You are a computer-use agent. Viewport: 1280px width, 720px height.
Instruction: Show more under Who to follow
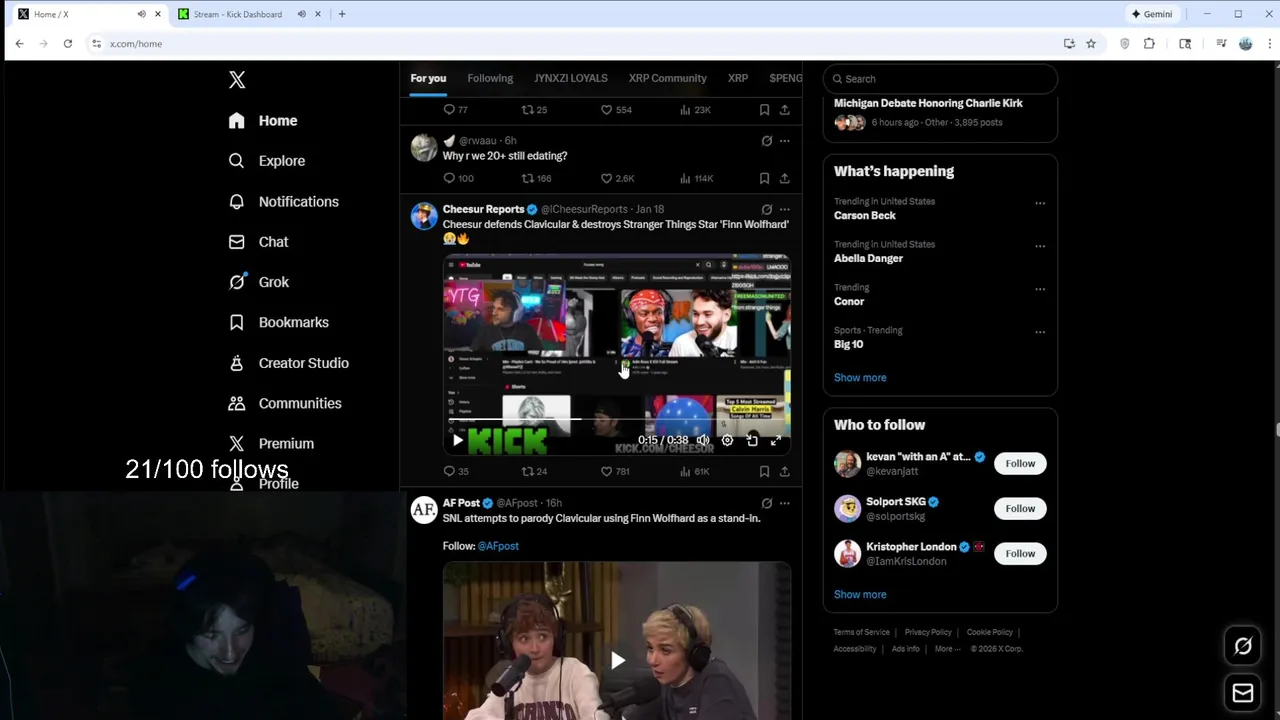tap(860, 595)
